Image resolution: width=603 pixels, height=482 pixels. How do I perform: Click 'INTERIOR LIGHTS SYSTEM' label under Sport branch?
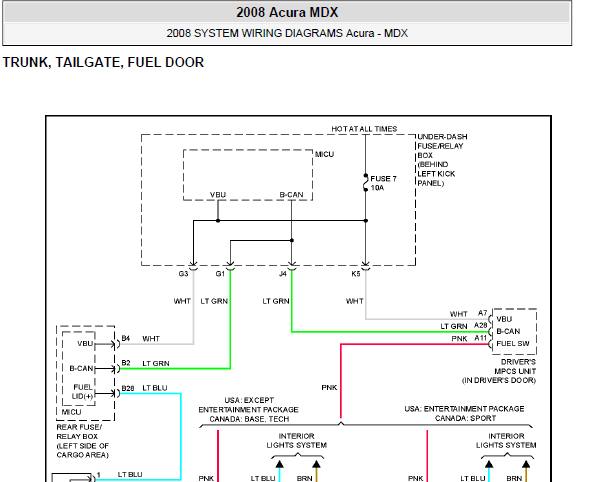click(x=506, y=440)
